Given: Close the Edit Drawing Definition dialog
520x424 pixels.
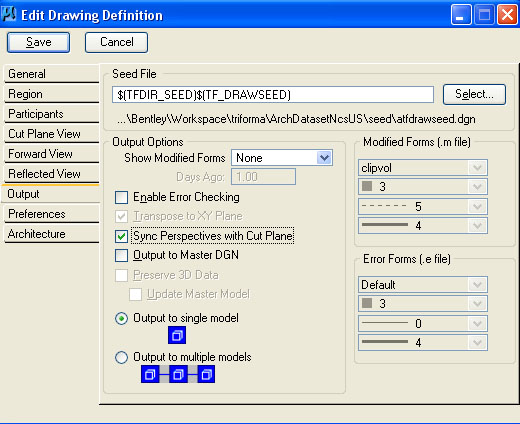Looking at the screenshot, I should [x=507, y=15].
